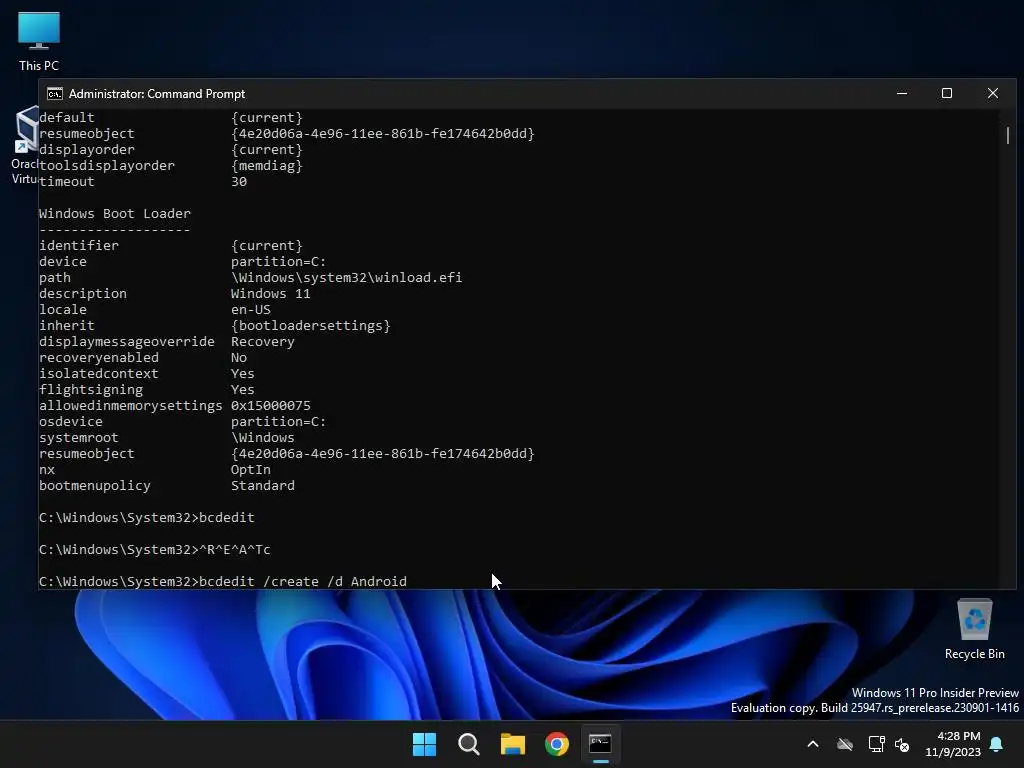This screenshot has width=1024, height=768.
Task: Click the 'flightsigning' entry label
Action: [x=91, y=389]
